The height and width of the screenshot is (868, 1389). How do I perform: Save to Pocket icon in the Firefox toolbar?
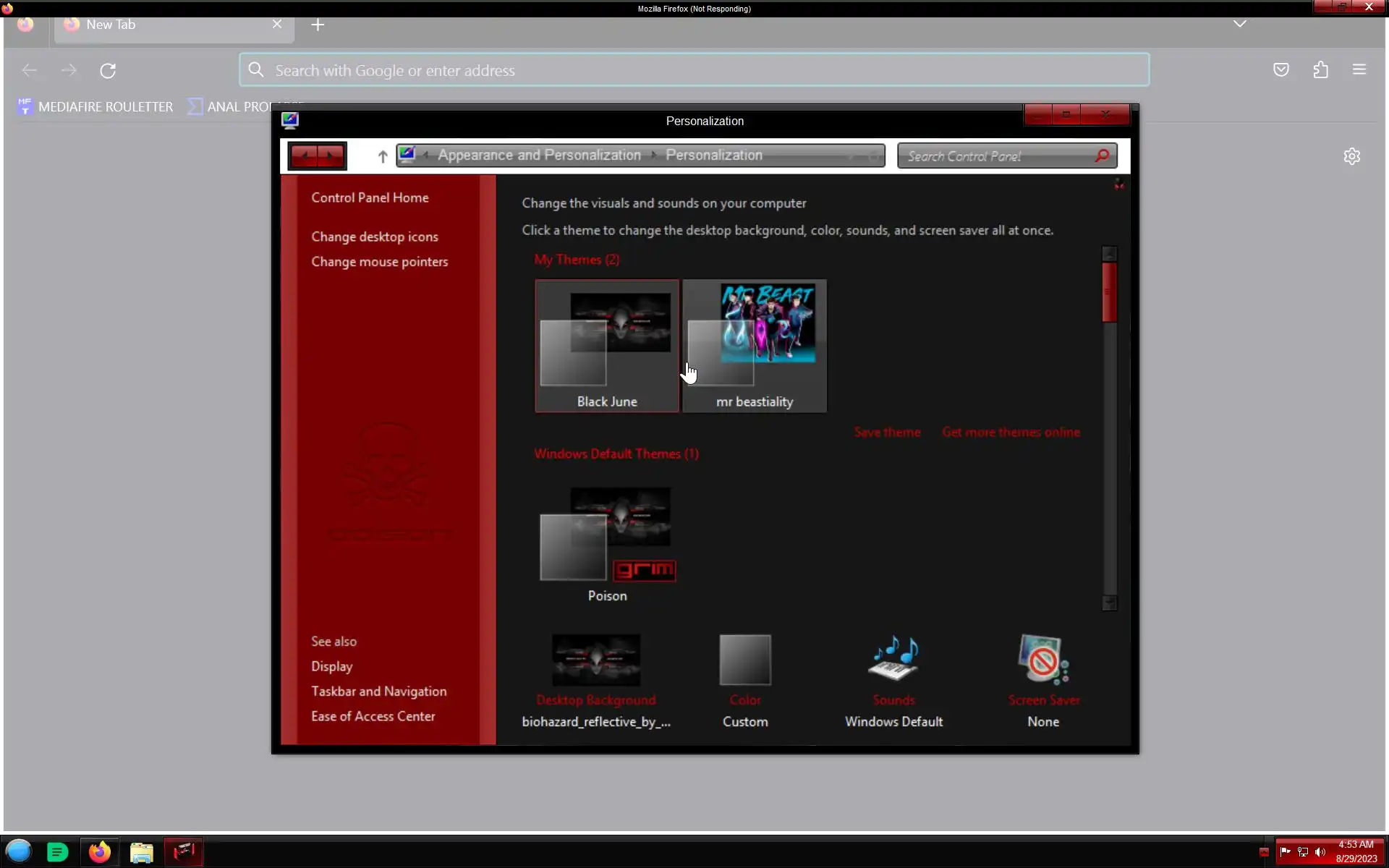tap(1280, 70)
